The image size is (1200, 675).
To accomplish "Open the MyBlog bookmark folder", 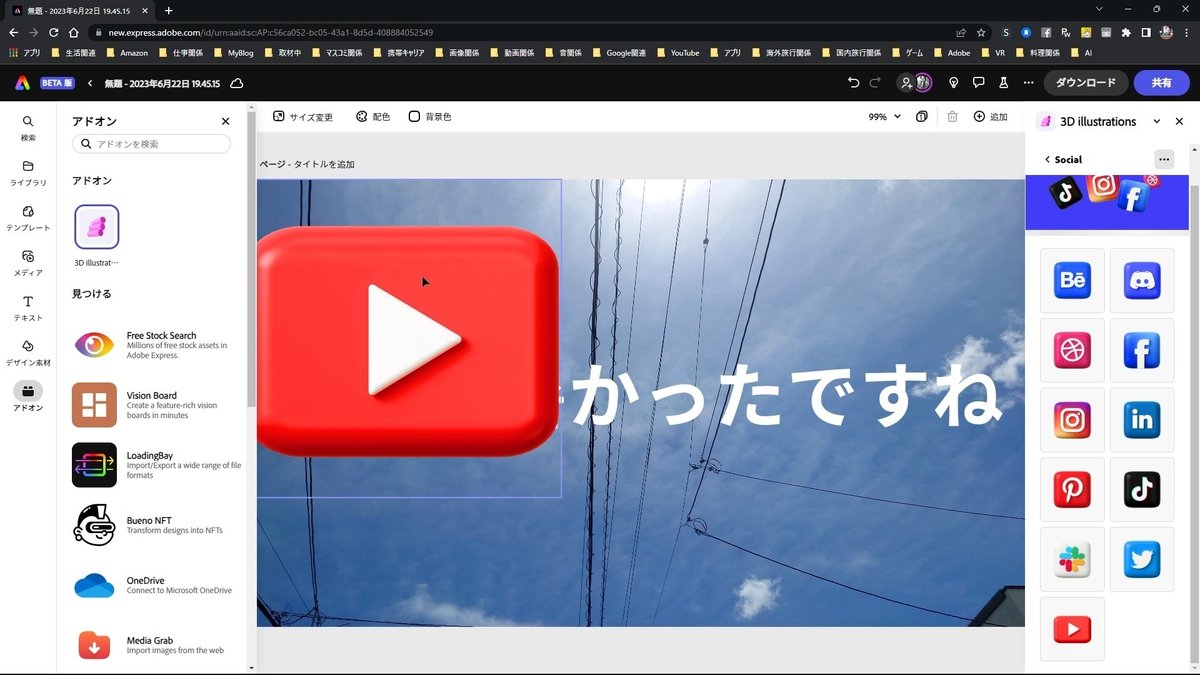I will [x=233, y=52].
